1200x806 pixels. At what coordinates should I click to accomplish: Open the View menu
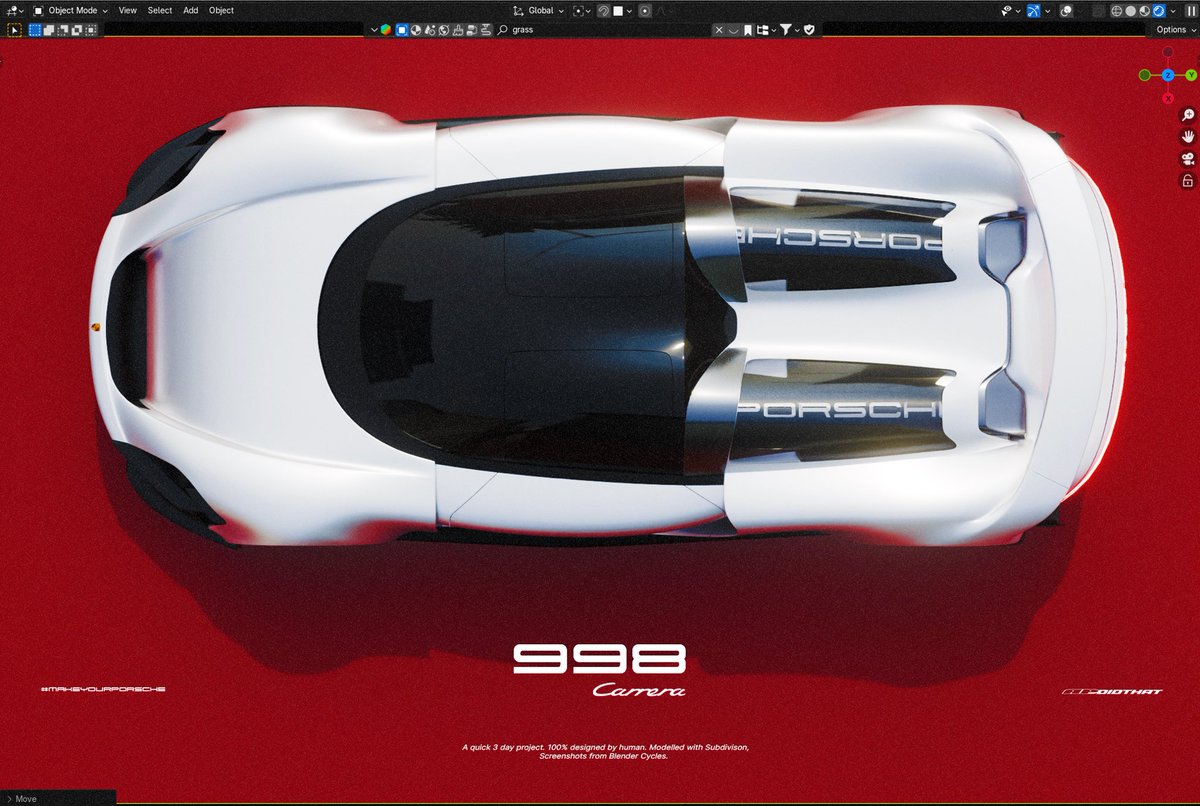[x=128, y=10]
